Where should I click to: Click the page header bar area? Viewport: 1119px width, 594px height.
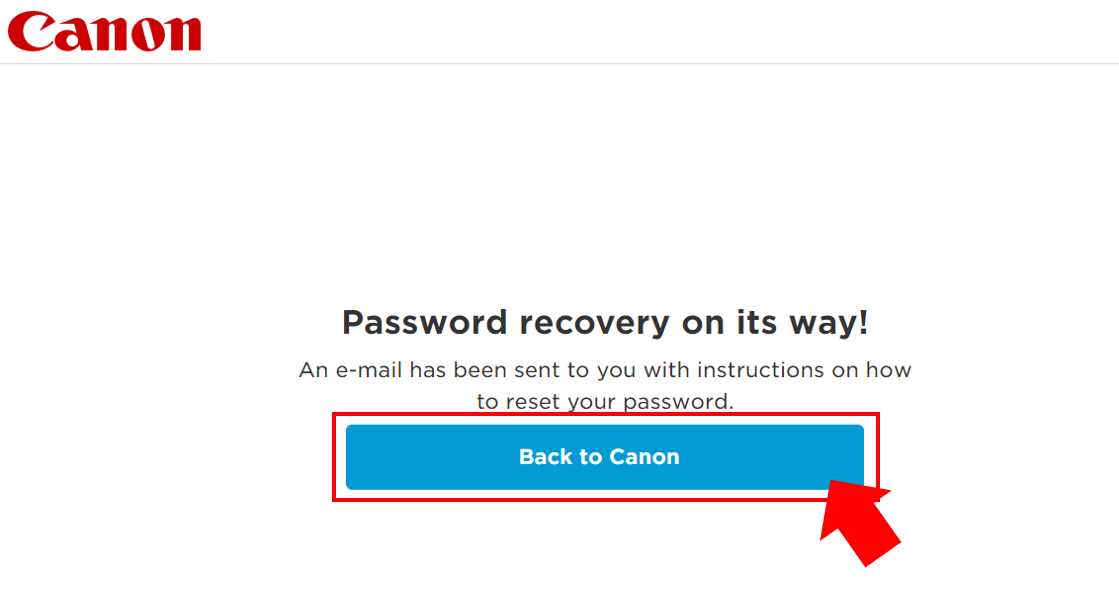click(x=560, y=32)
